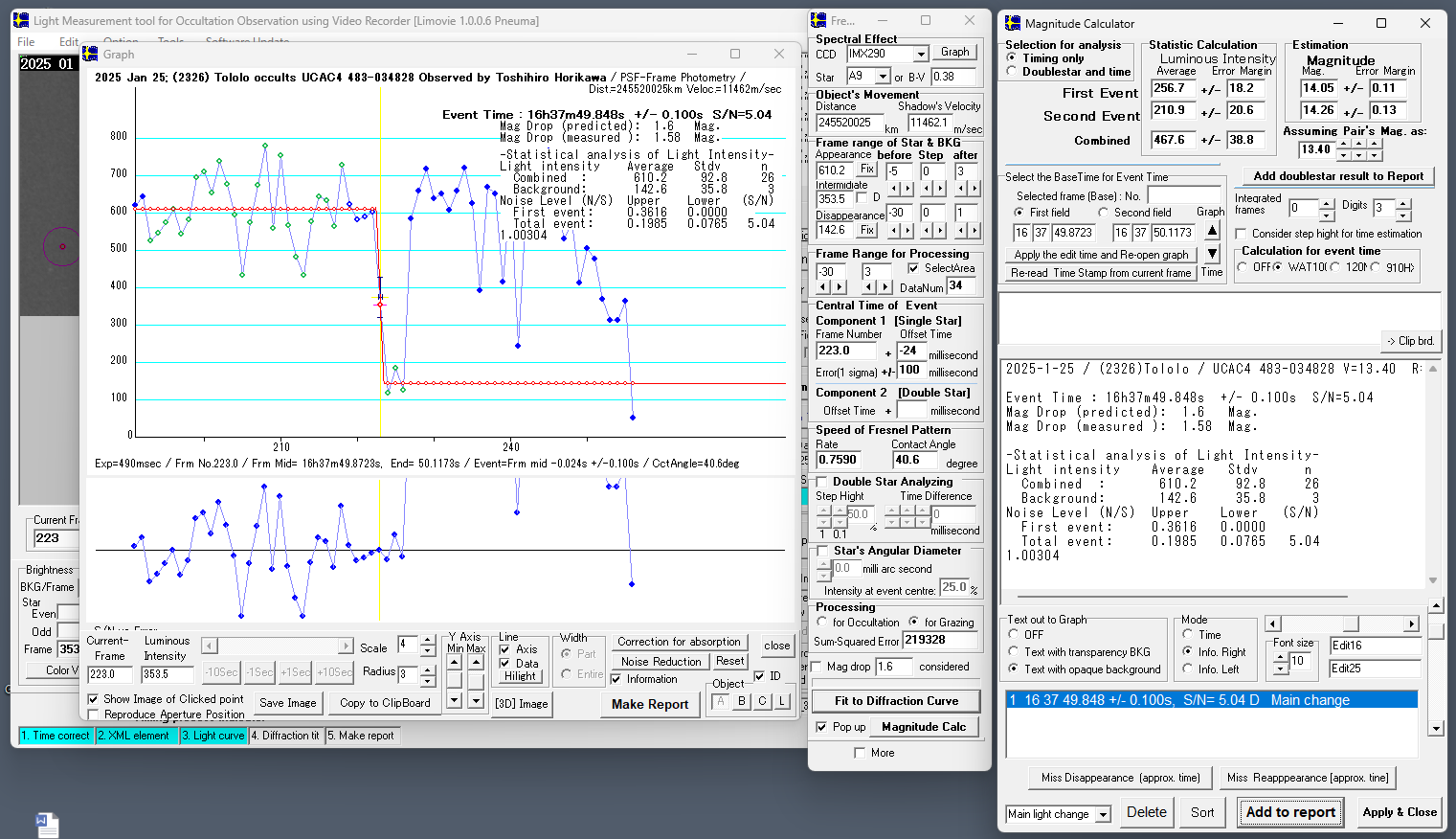Increase the Integrated frames spinner value
Viewport: 1456px width, 839px height.
click(x=1327, y=203)
